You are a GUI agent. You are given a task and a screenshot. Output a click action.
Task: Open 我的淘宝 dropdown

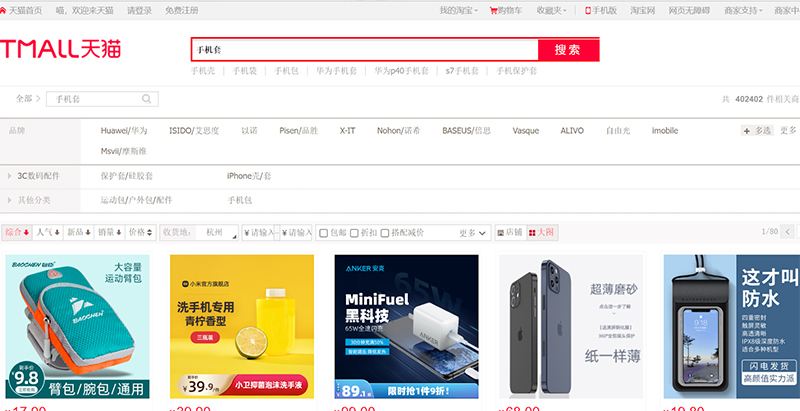[459, 10]
